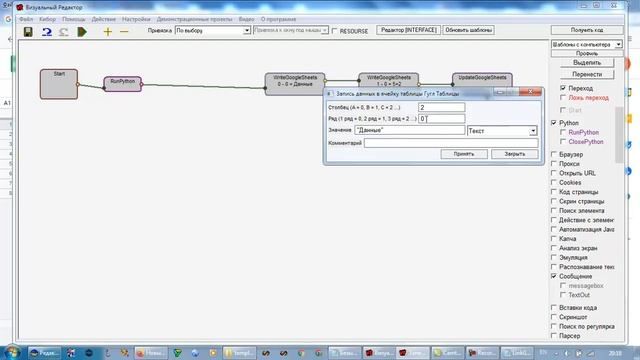Click Принять in the dialog
Image resolution: width=640 pixels, height=360 pixels.
(464, 154)
